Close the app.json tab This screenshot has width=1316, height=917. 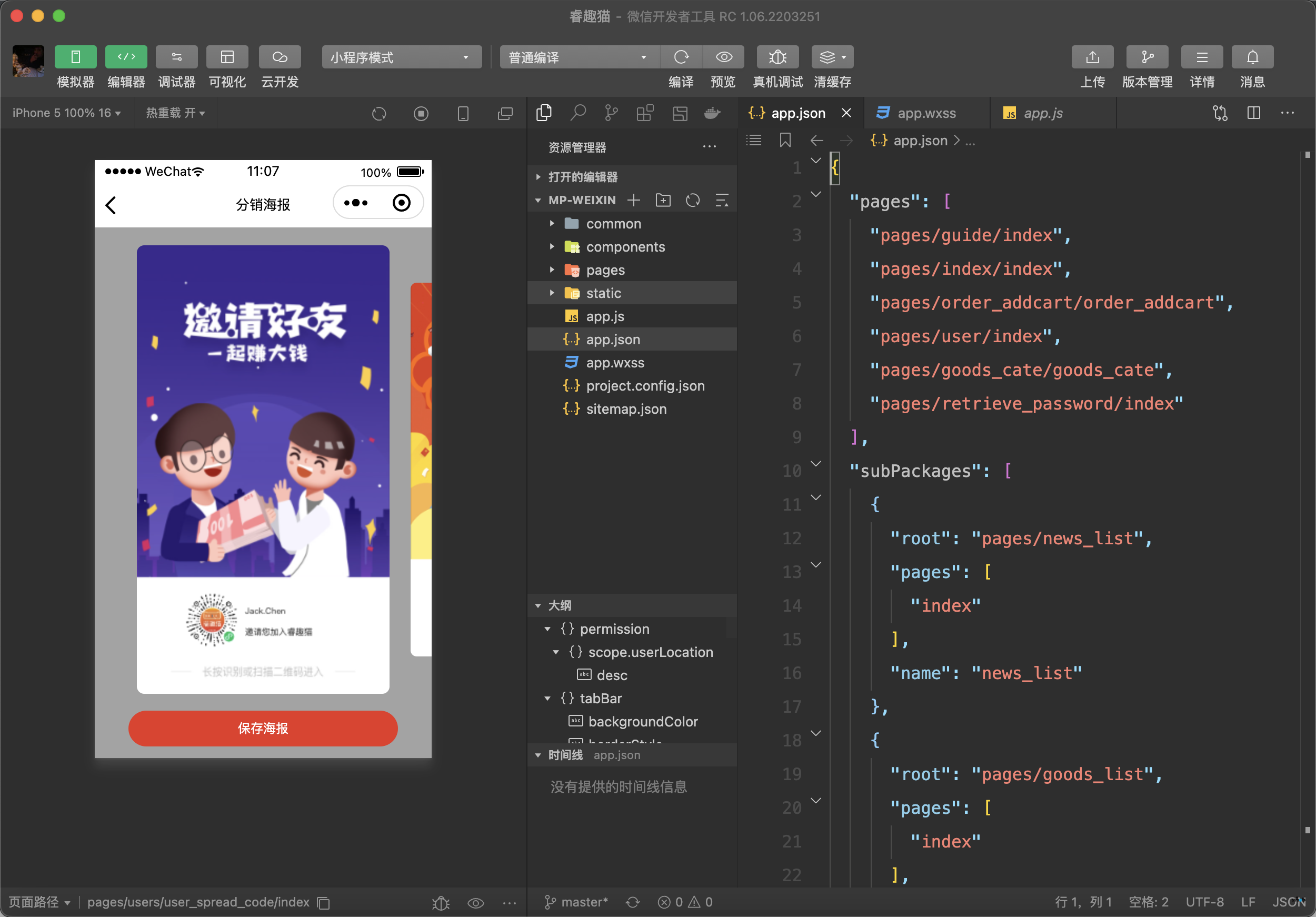tap(846, 113)
